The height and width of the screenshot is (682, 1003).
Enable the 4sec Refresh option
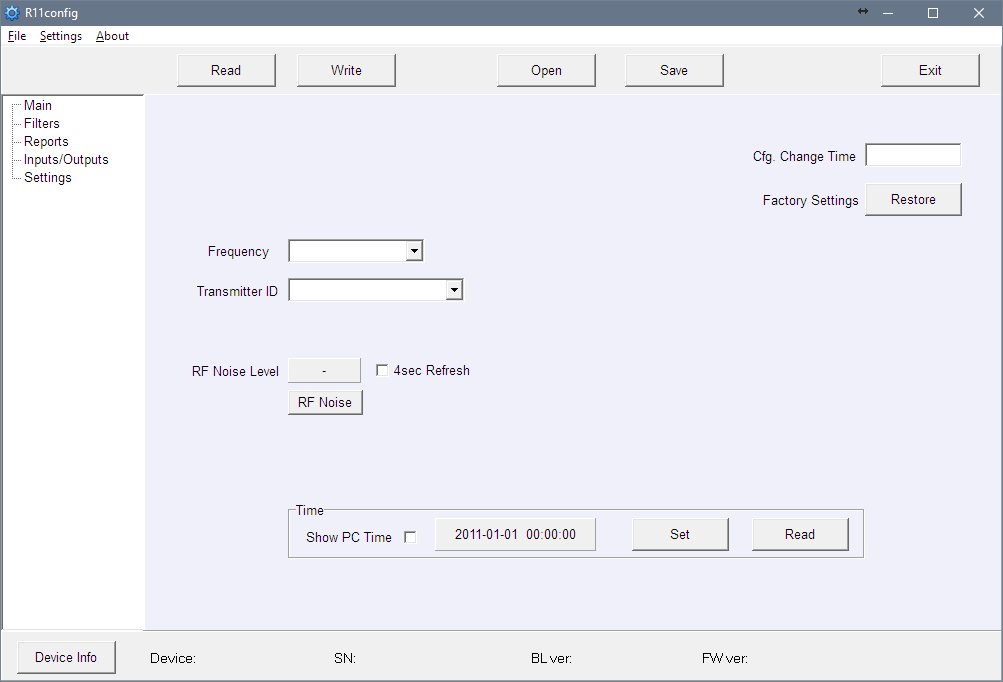[x=382, y=370]
